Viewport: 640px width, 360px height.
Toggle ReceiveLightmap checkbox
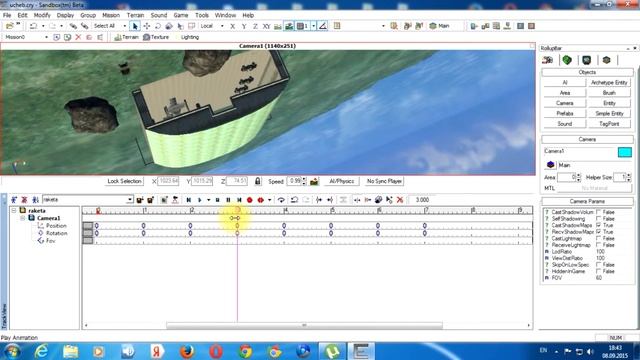(x=598, y=245)
